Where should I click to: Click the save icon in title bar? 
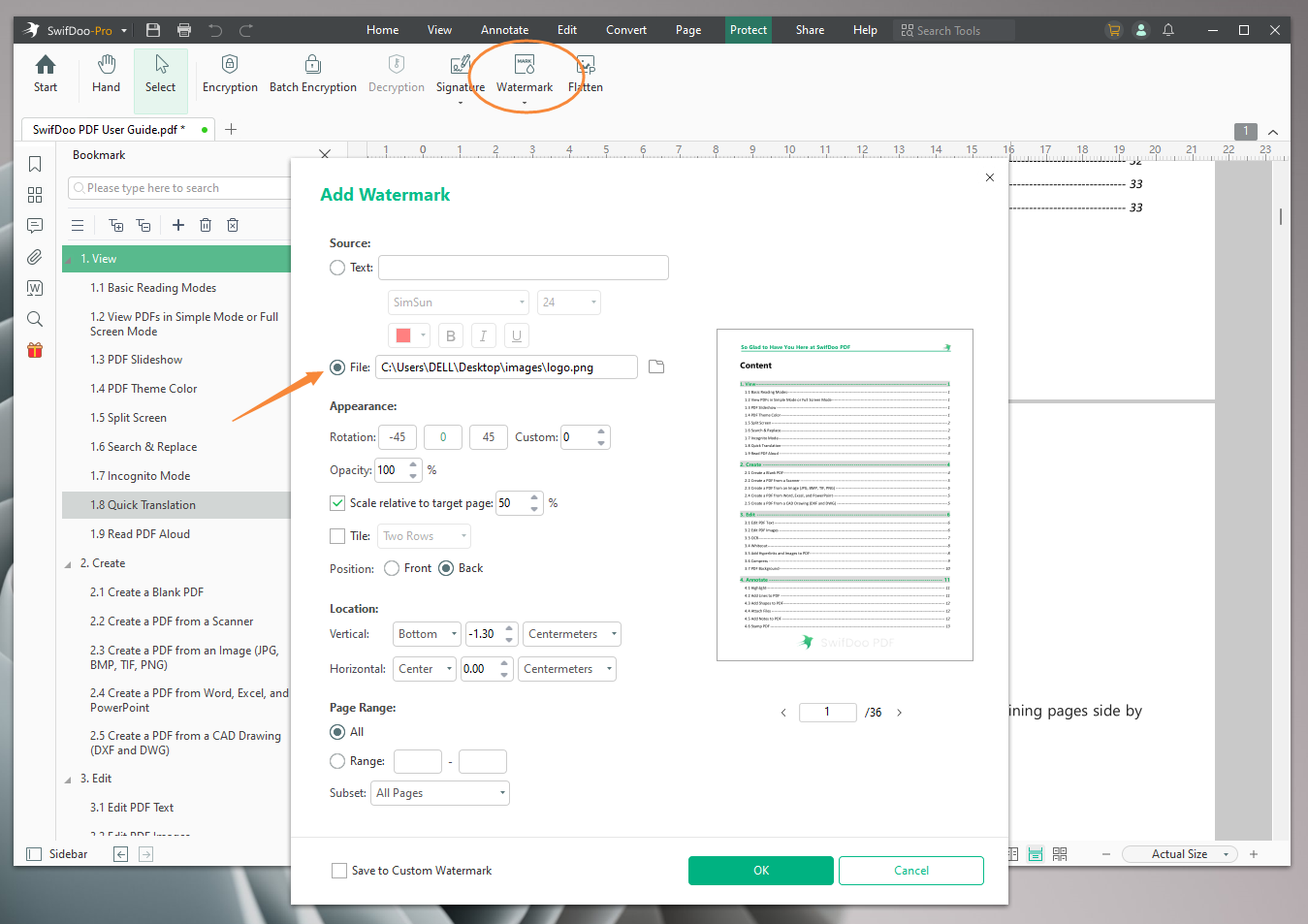(x=153, y=30)
